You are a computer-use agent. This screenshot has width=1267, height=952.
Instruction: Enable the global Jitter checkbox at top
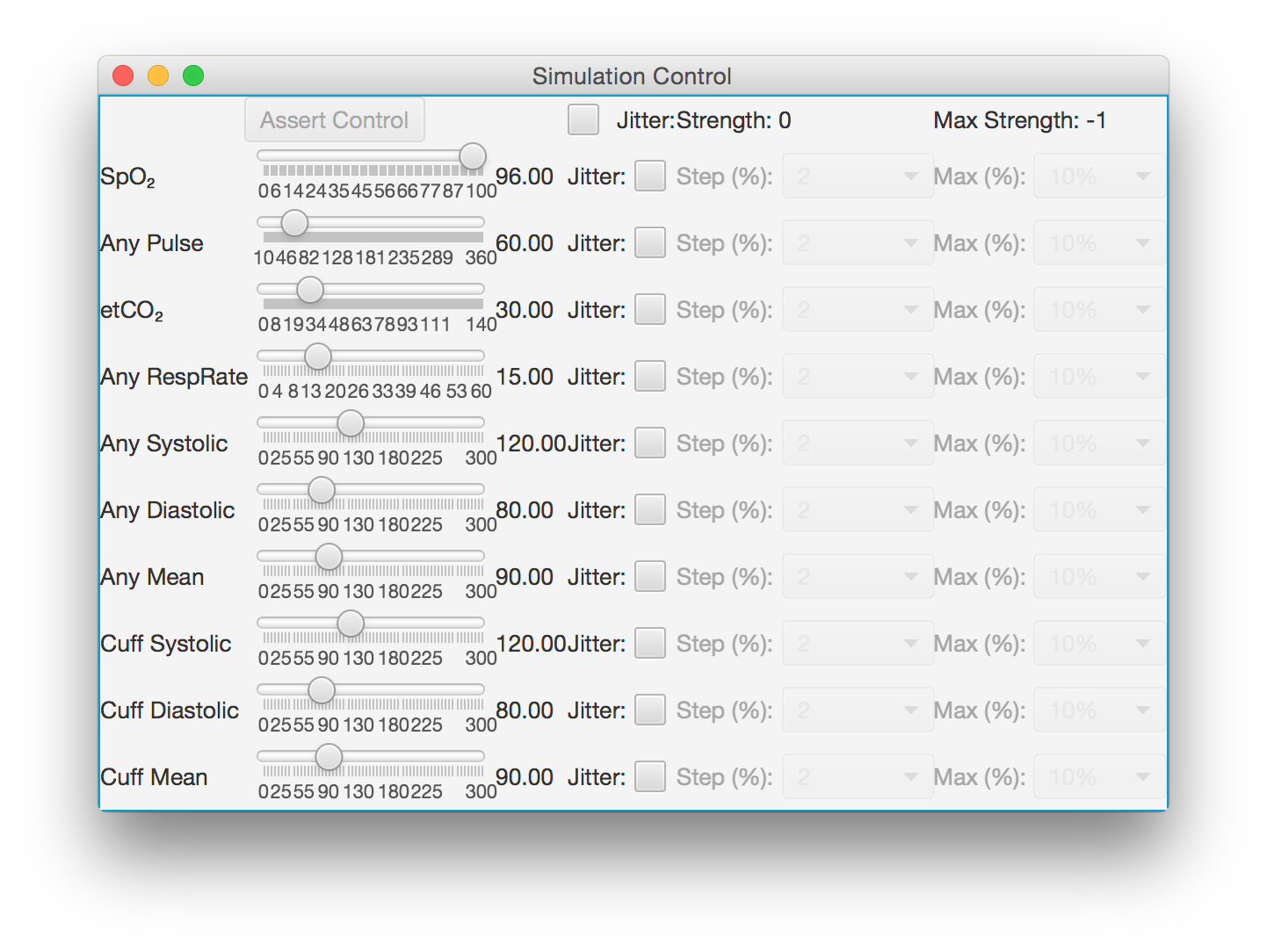coord(583,119)
